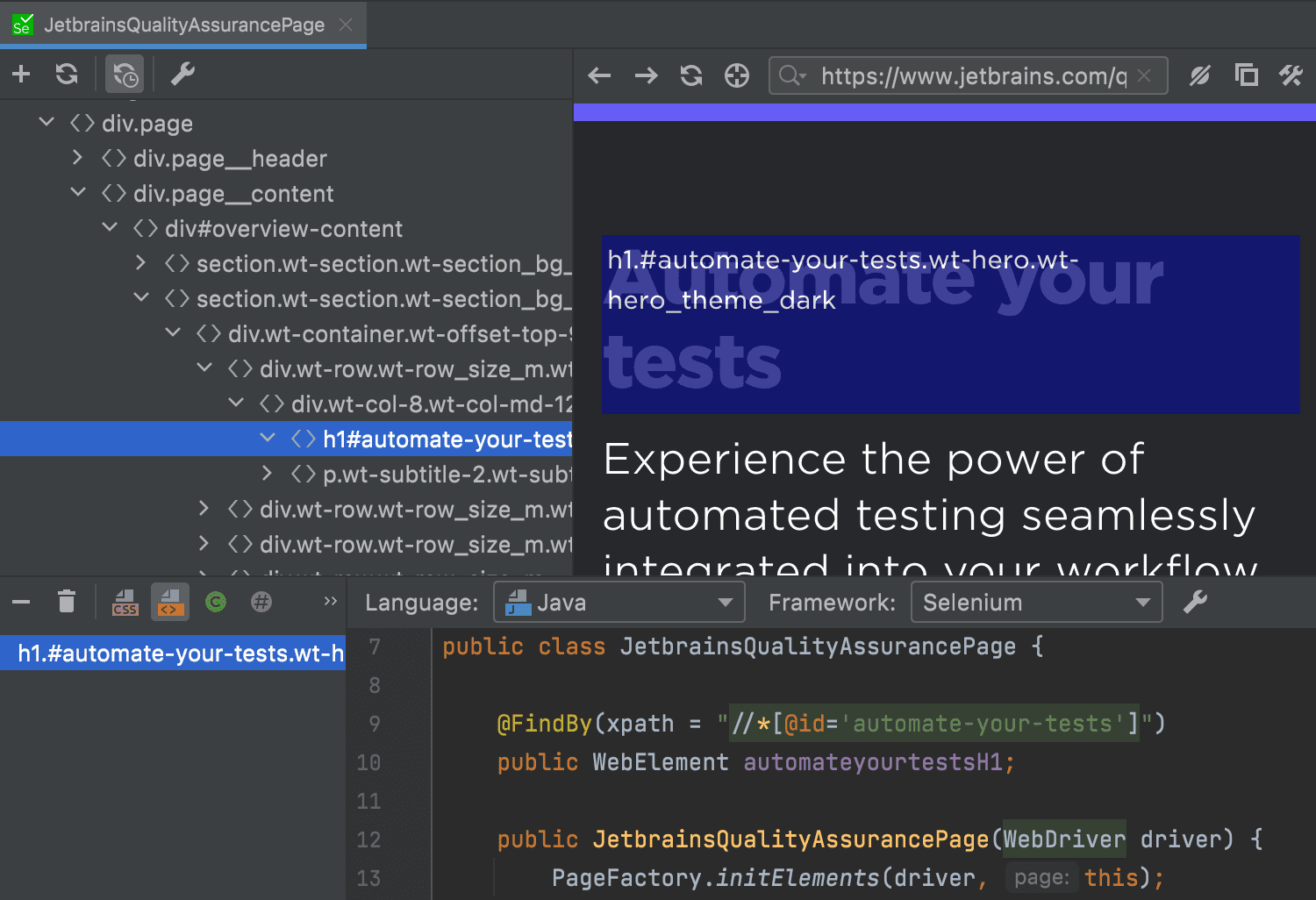Screen dimensions: 1316x900
Task: Click the hash ID locator icon
Action: [x=261, y=602]
